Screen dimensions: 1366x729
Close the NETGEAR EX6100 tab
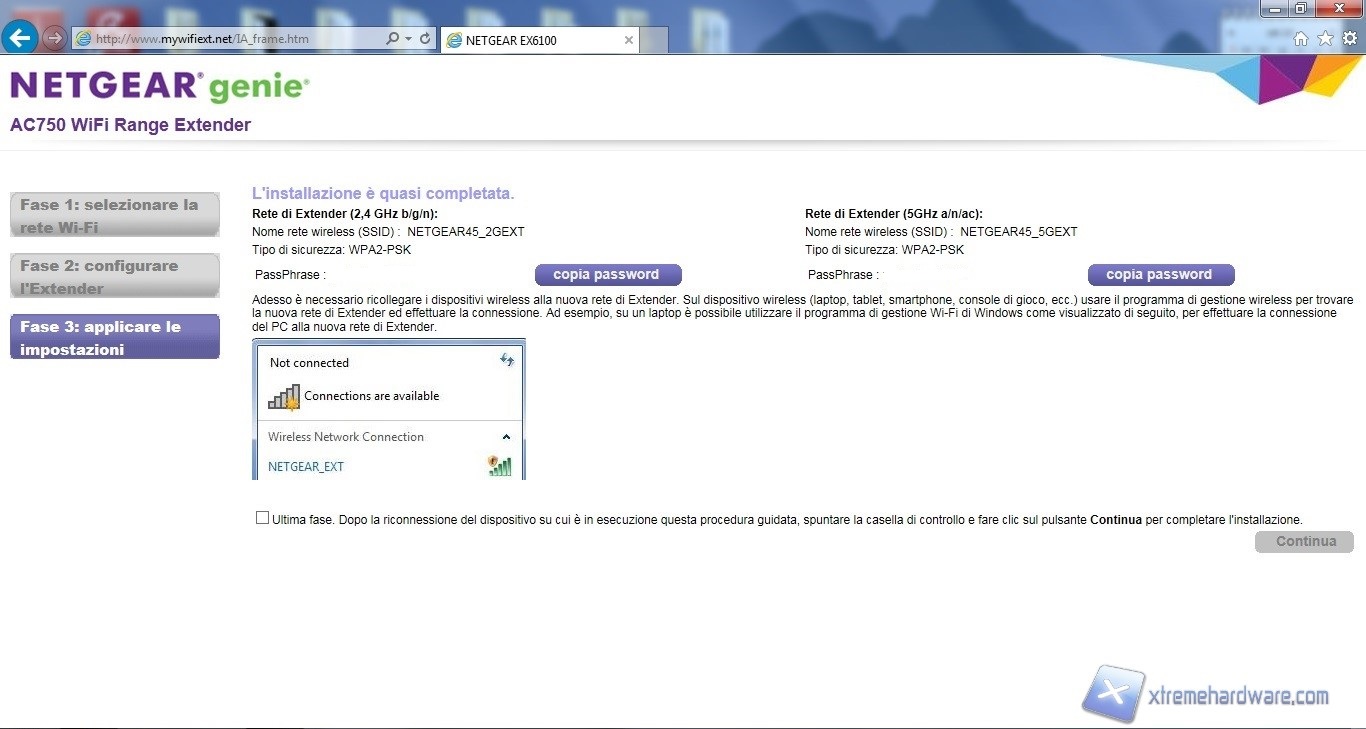point(628,40)
